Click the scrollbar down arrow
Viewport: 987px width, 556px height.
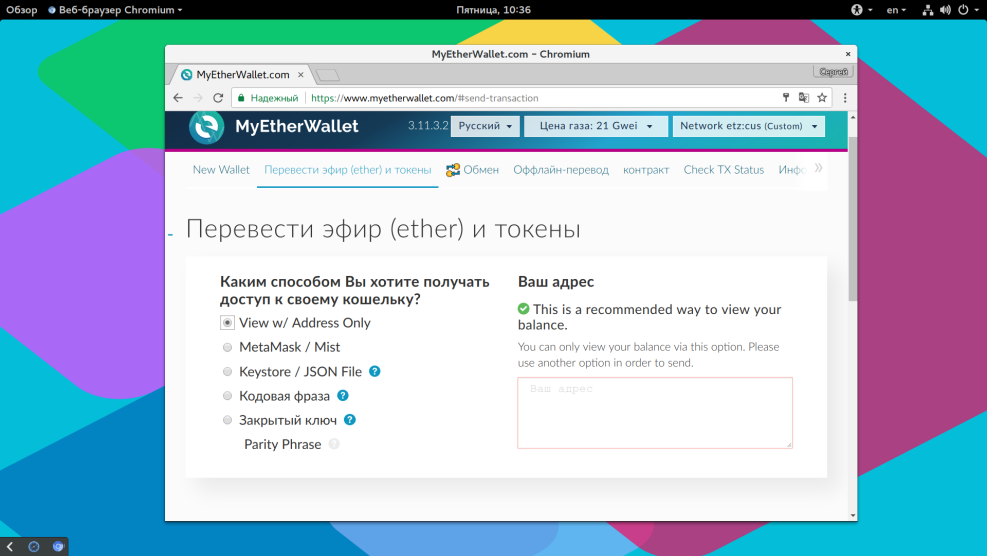pos(853,515)
